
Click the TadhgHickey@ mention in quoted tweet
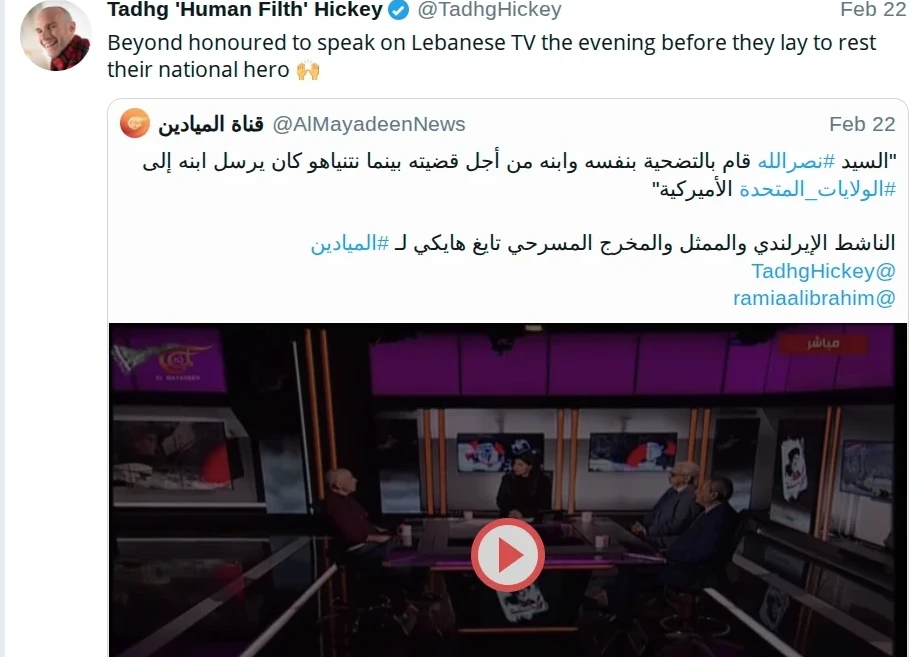coord(824,271)
